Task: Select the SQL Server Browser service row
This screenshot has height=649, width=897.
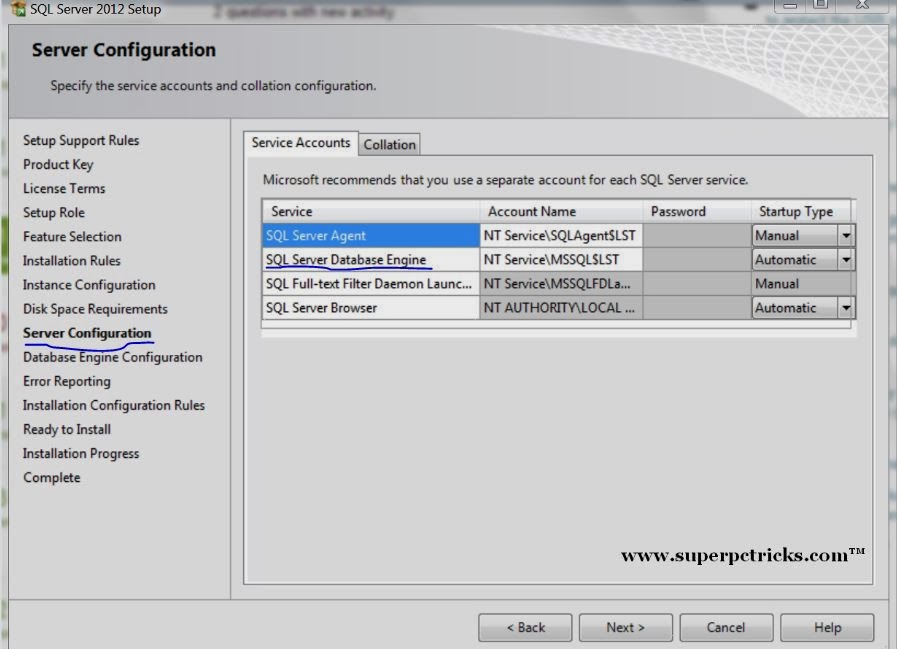Action: click(x=371, y=308)
